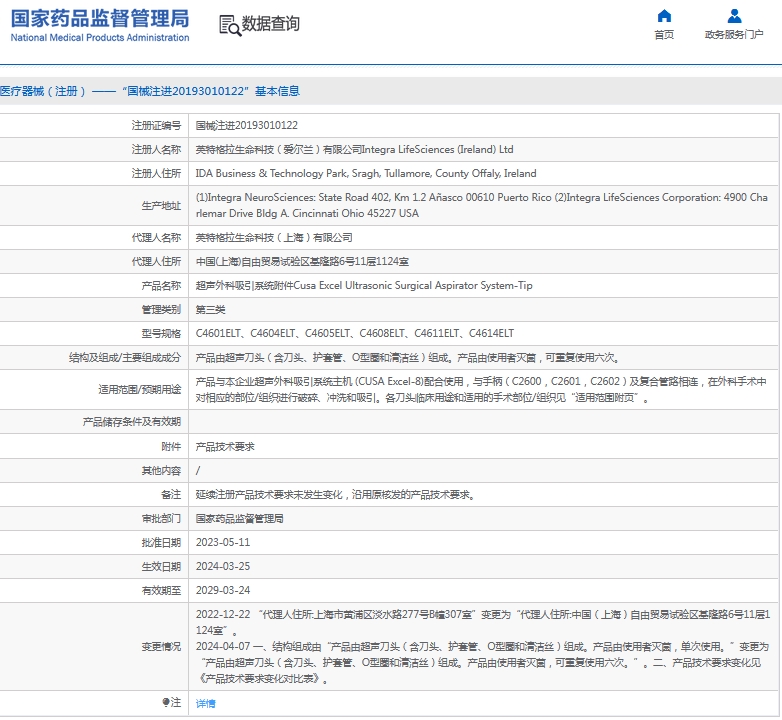Click 英特格拉生命科技（上海）有限公司 value
Screen dimensions: 782x720
274,238
